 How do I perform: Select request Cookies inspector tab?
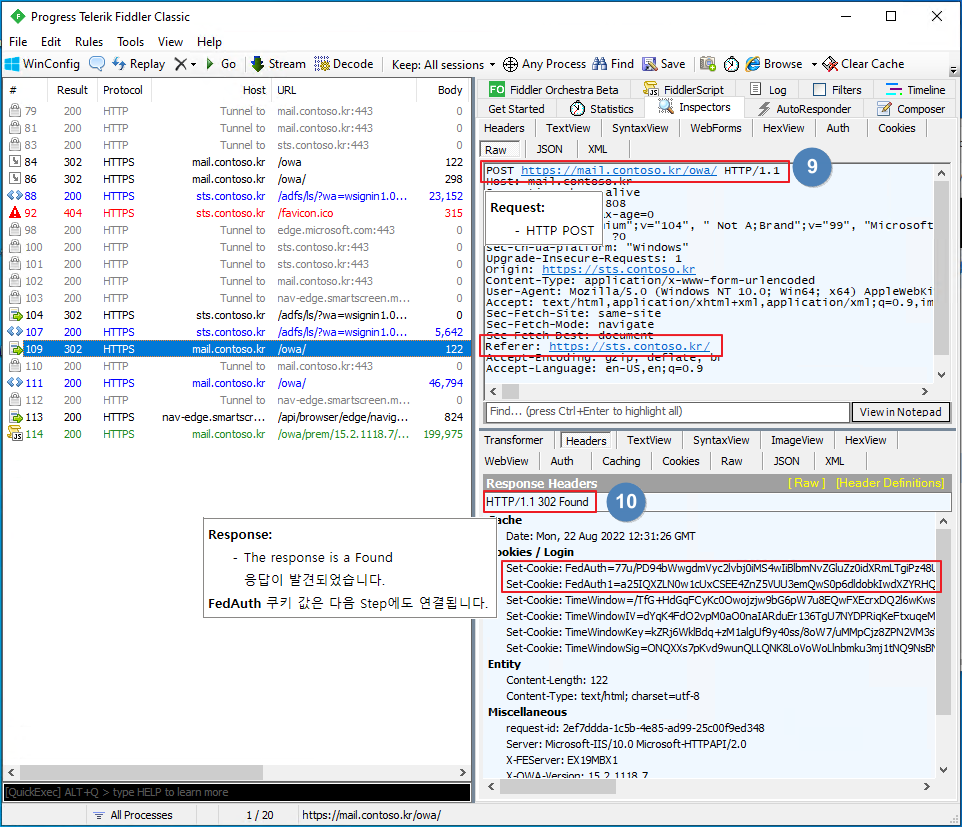pyautogui.click(x=896, y=128)
